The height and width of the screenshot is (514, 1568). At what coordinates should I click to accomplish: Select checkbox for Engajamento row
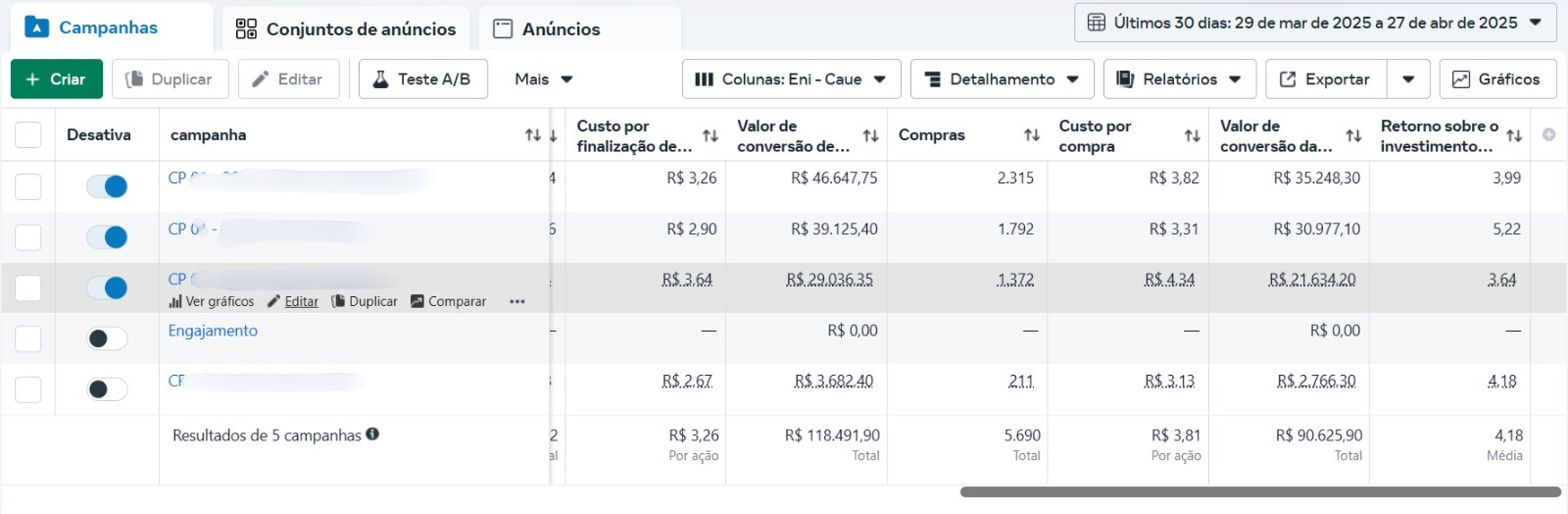[28, 338]
